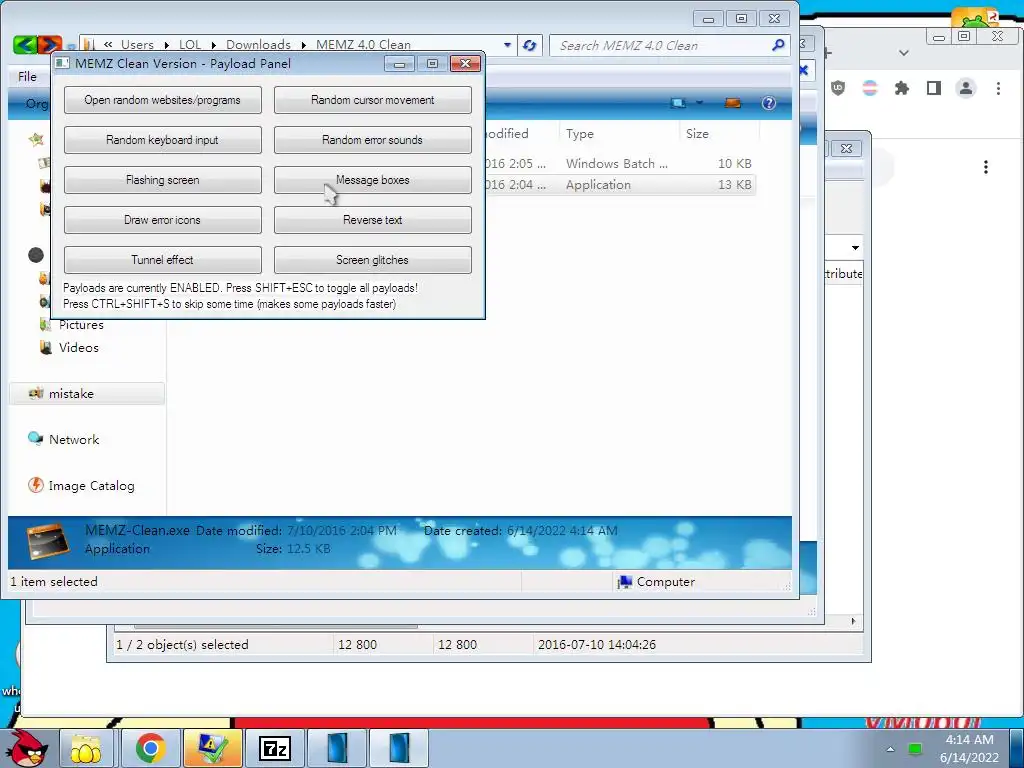Open Google Chrome from the taskbar
This screenshot has height=768, width=1024.
(150, 748)
